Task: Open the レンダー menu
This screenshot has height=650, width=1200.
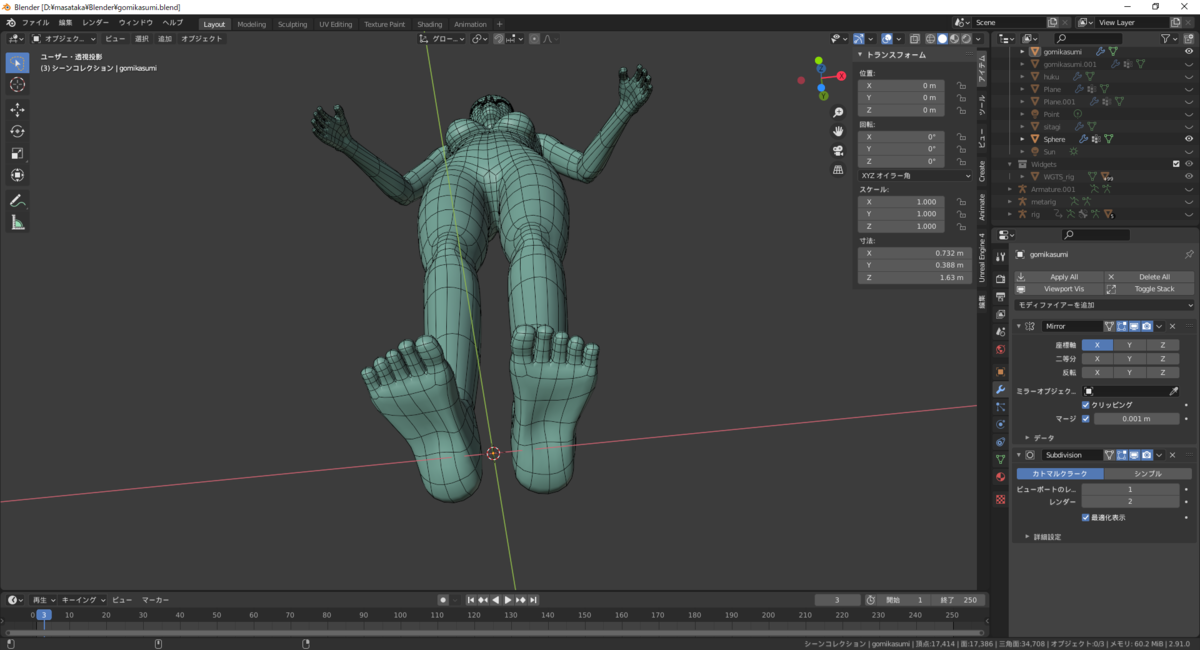Action: coord(96,22)
